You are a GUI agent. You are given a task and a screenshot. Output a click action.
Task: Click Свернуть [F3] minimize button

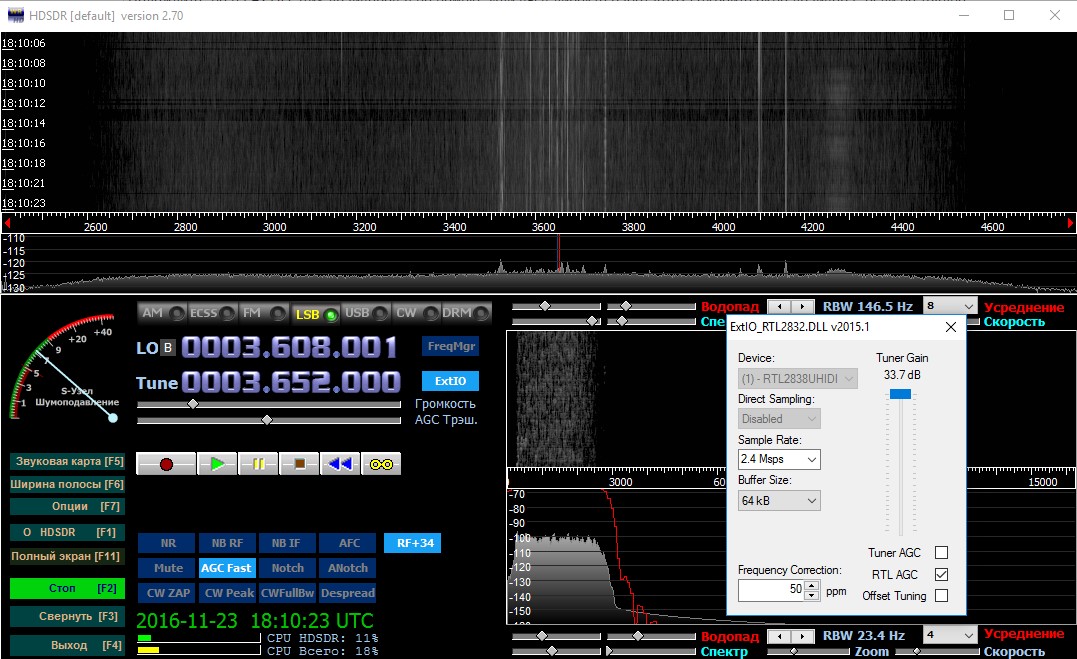click(67, 616)
